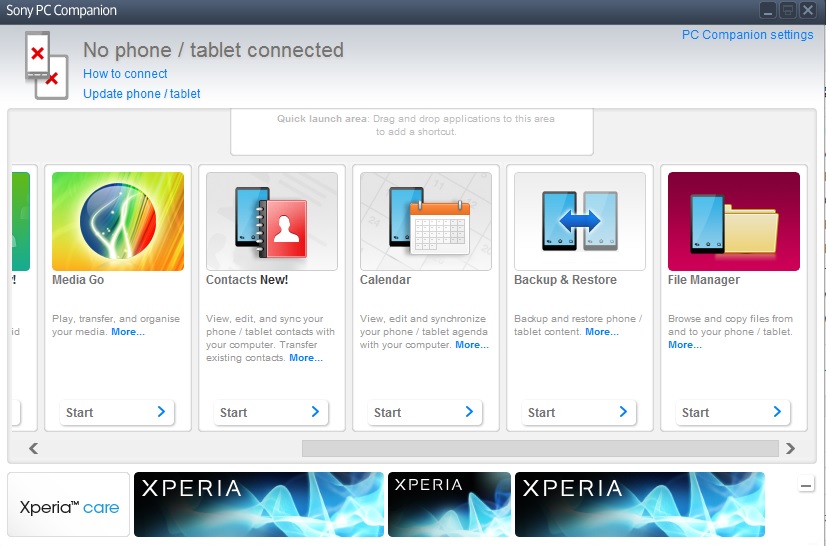Viewport: 826px width, 546px height.
Task: Collapse the banner area with minus button
Action: click(x=807, y=486)
